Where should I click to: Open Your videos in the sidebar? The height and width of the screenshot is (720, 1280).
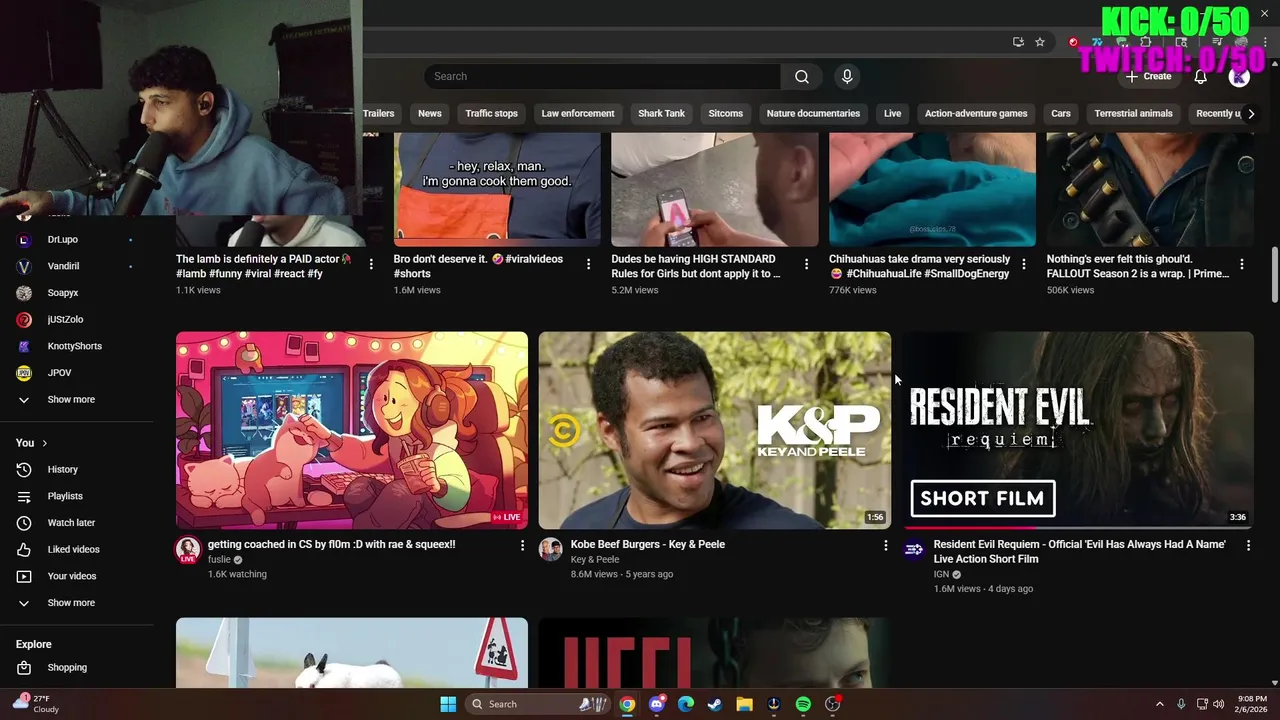point(72,576)
